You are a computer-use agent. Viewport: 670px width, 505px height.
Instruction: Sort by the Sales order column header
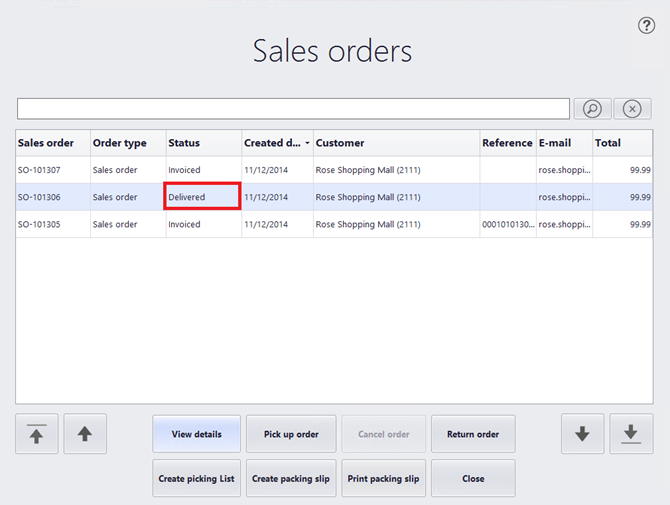click(x=52, y=143)
